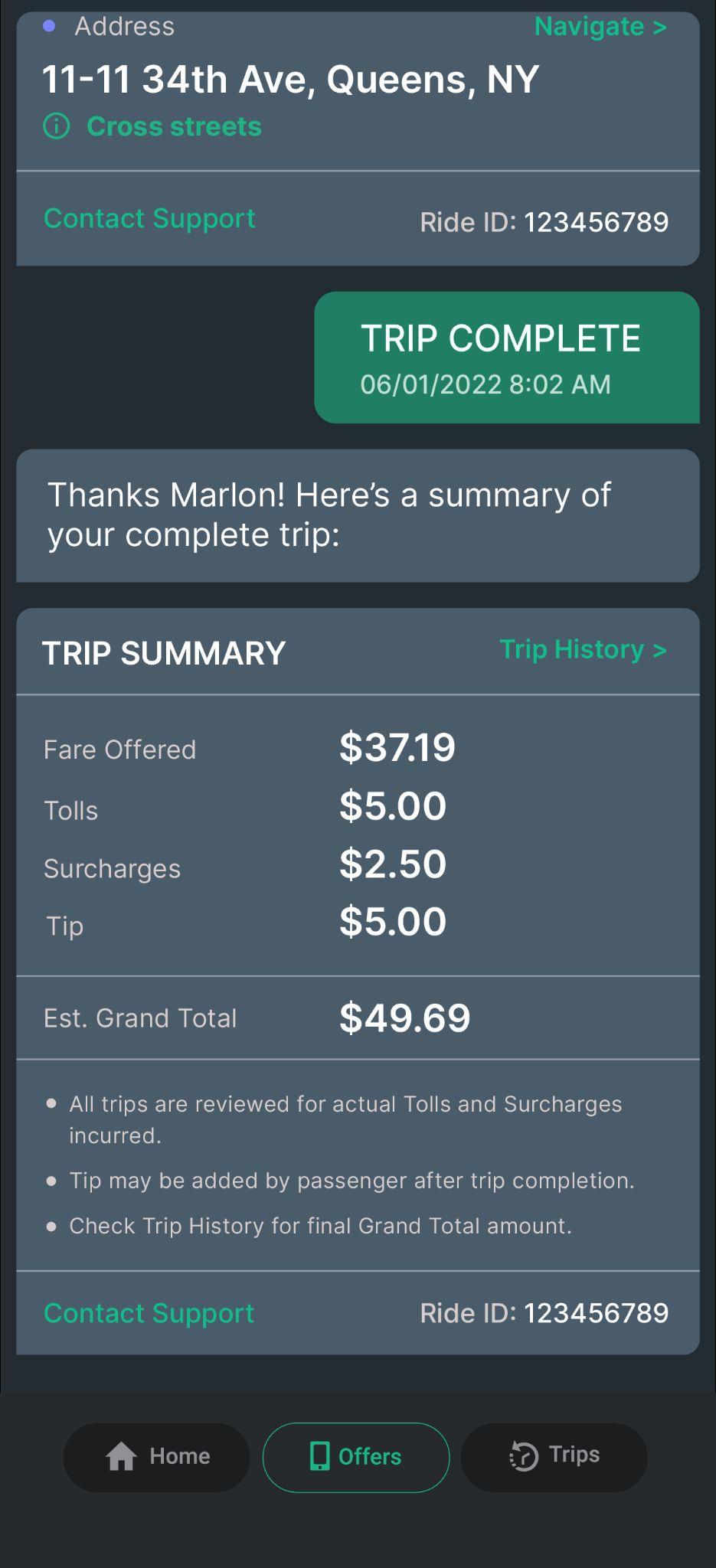Open Navigate to the address

tap(600, 27)
